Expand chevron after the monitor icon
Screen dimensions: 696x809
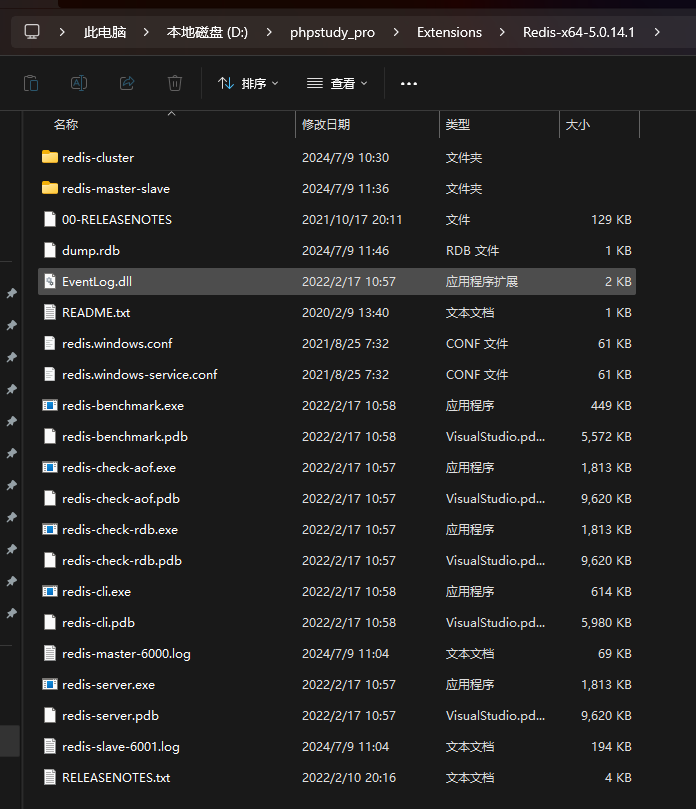tap(62, 32)
